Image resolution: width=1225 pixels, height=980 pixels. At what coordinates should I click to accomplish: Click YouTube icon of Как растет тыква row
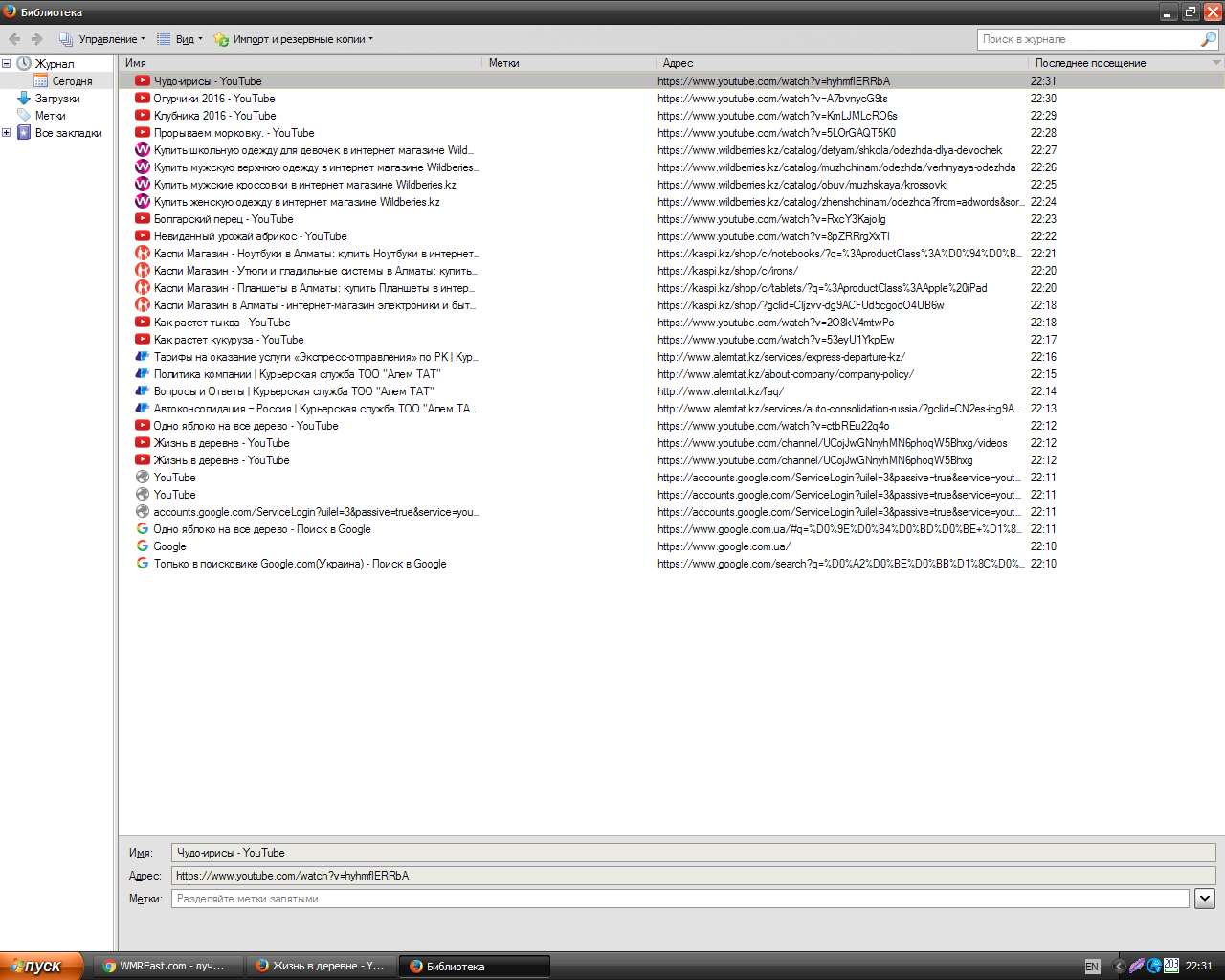(143, 323)
